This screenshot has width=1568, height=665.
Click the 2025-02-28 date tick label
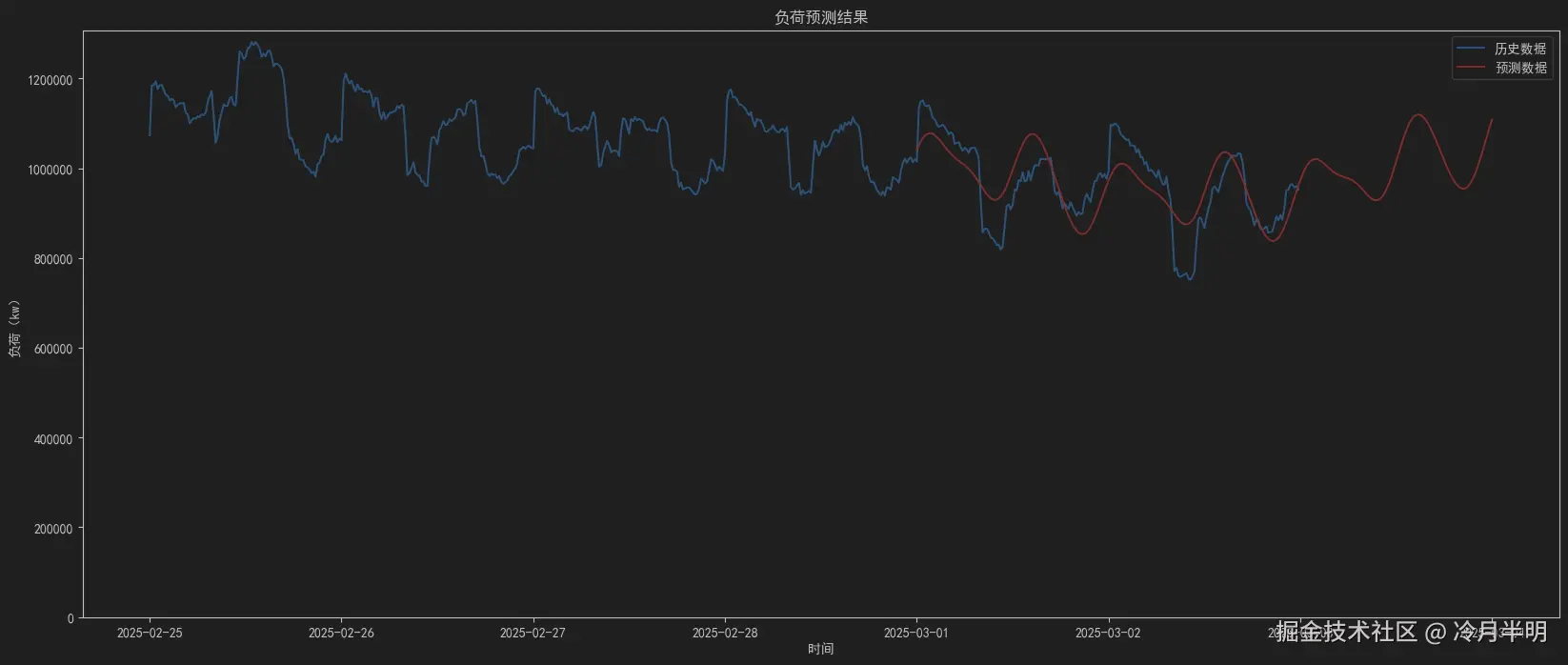(725, 633)
